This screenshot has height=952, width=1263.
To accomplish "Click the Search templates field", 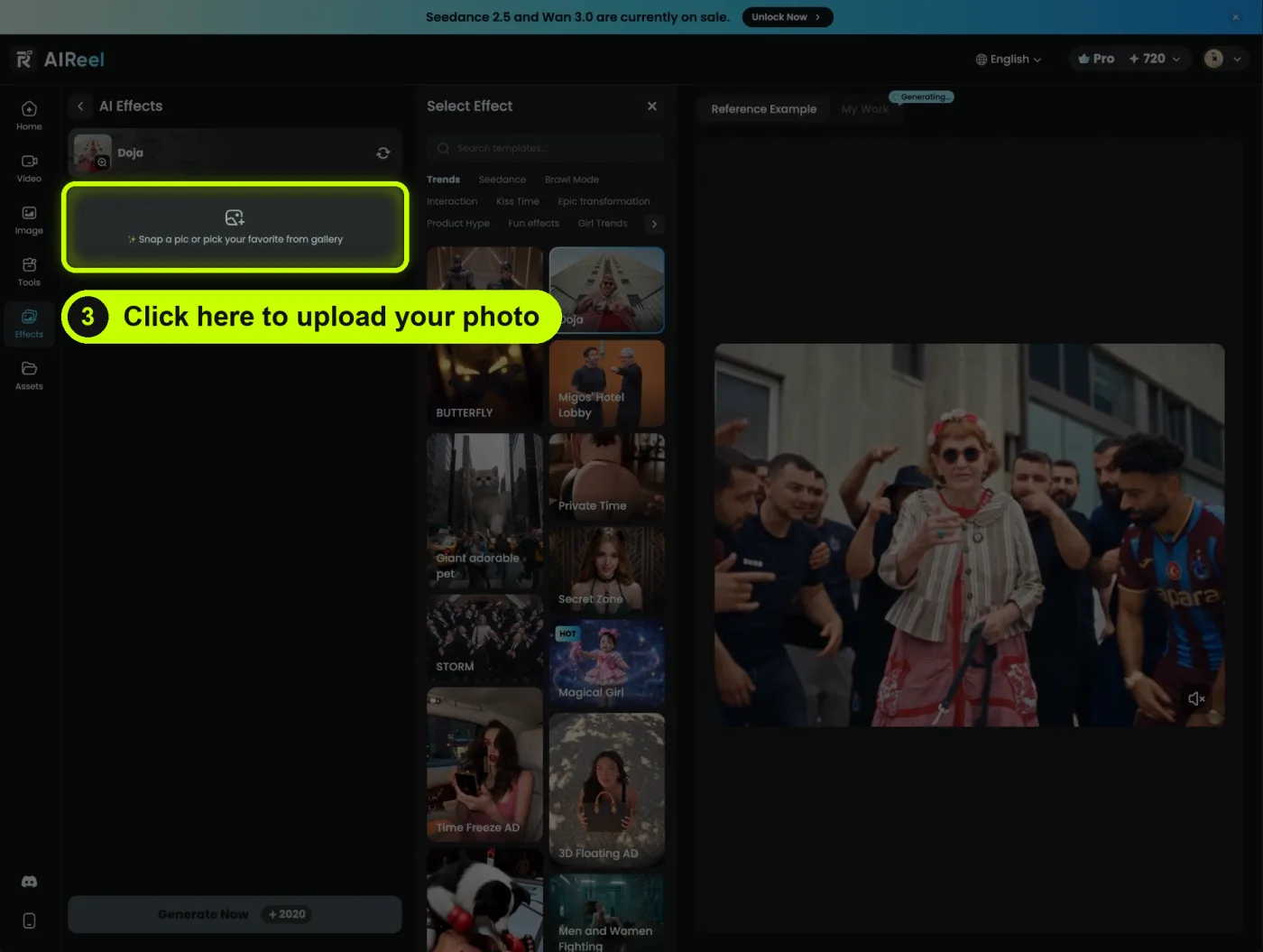I will 545,148.
